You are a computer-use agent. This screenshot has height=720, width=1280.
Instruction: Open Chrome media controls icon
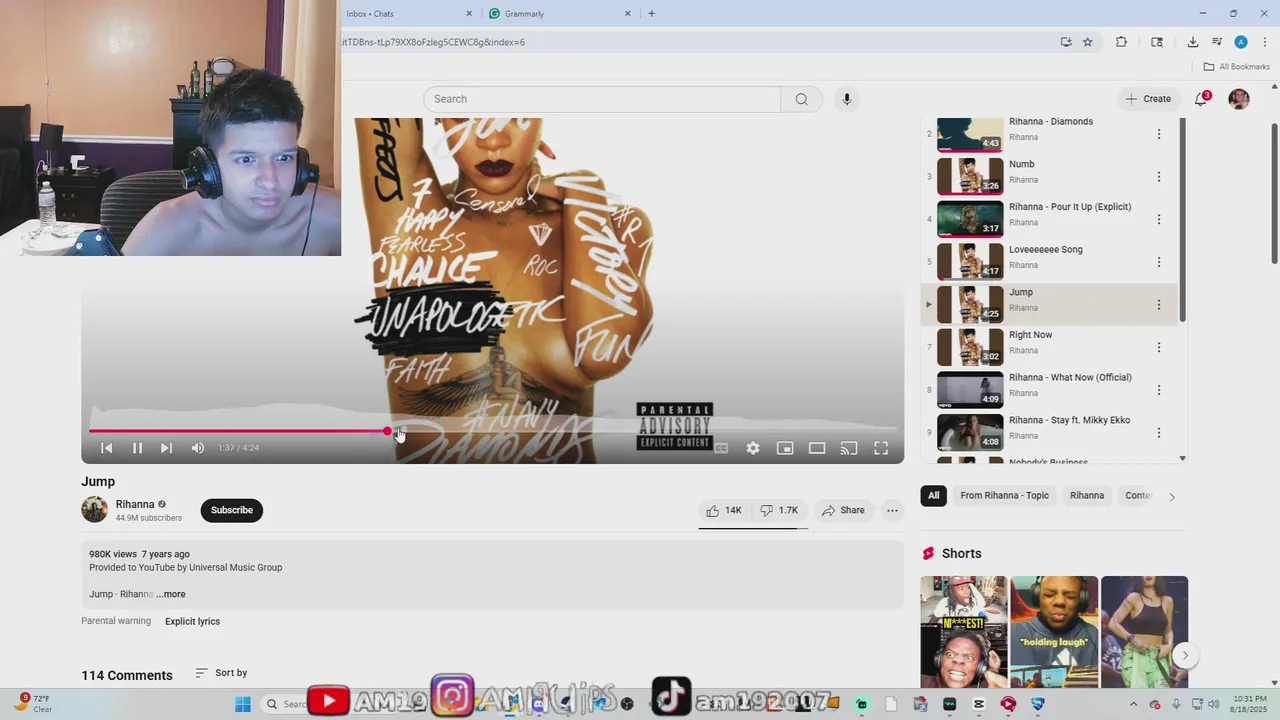[1217, 42]
